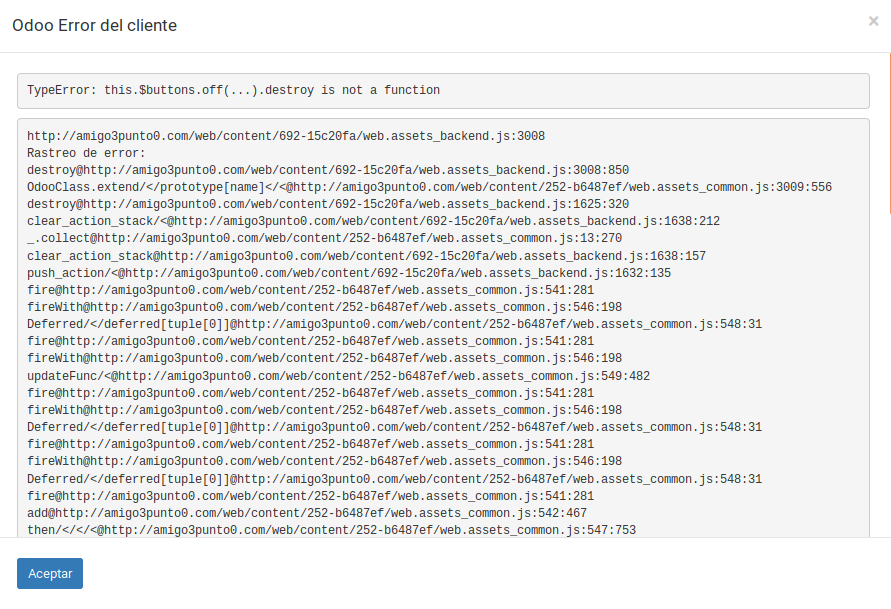This screenshot has height=609, width=891.
Task: Click the 'Odoo Error del cliente' title
Action: (94, 25)
